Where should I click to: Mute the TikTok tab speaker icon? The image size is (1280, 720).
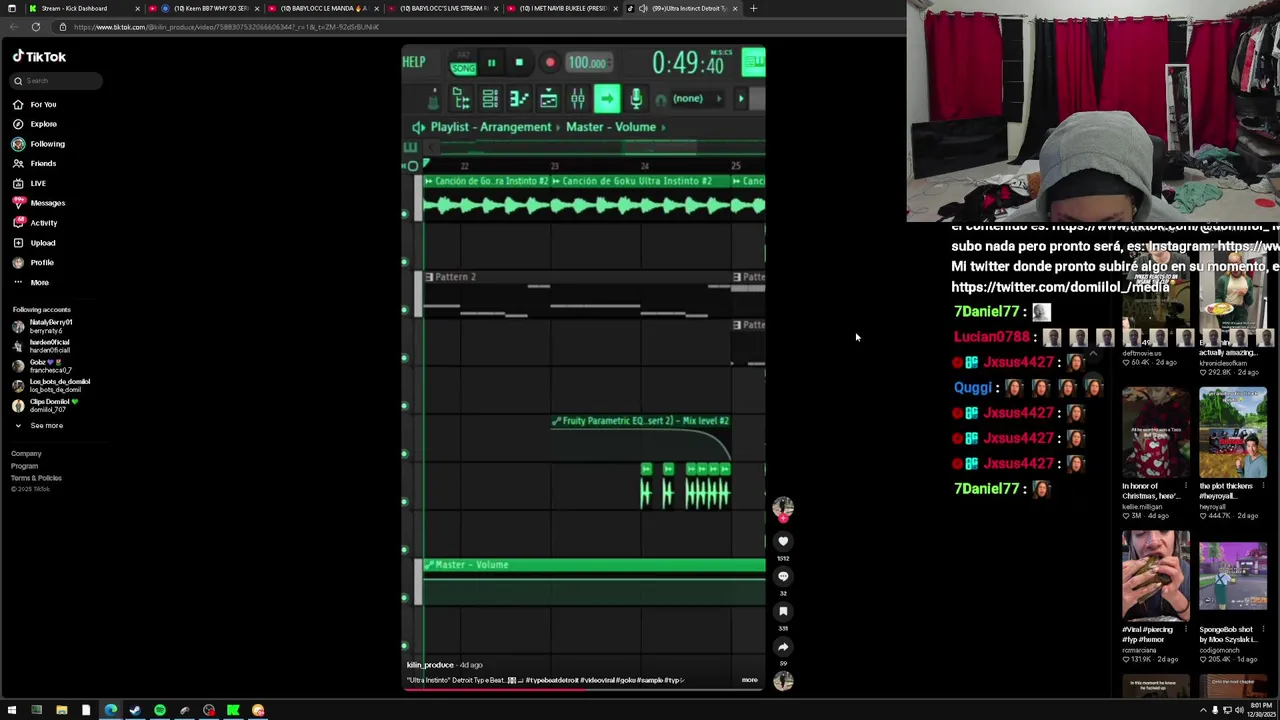coord(643,8)
